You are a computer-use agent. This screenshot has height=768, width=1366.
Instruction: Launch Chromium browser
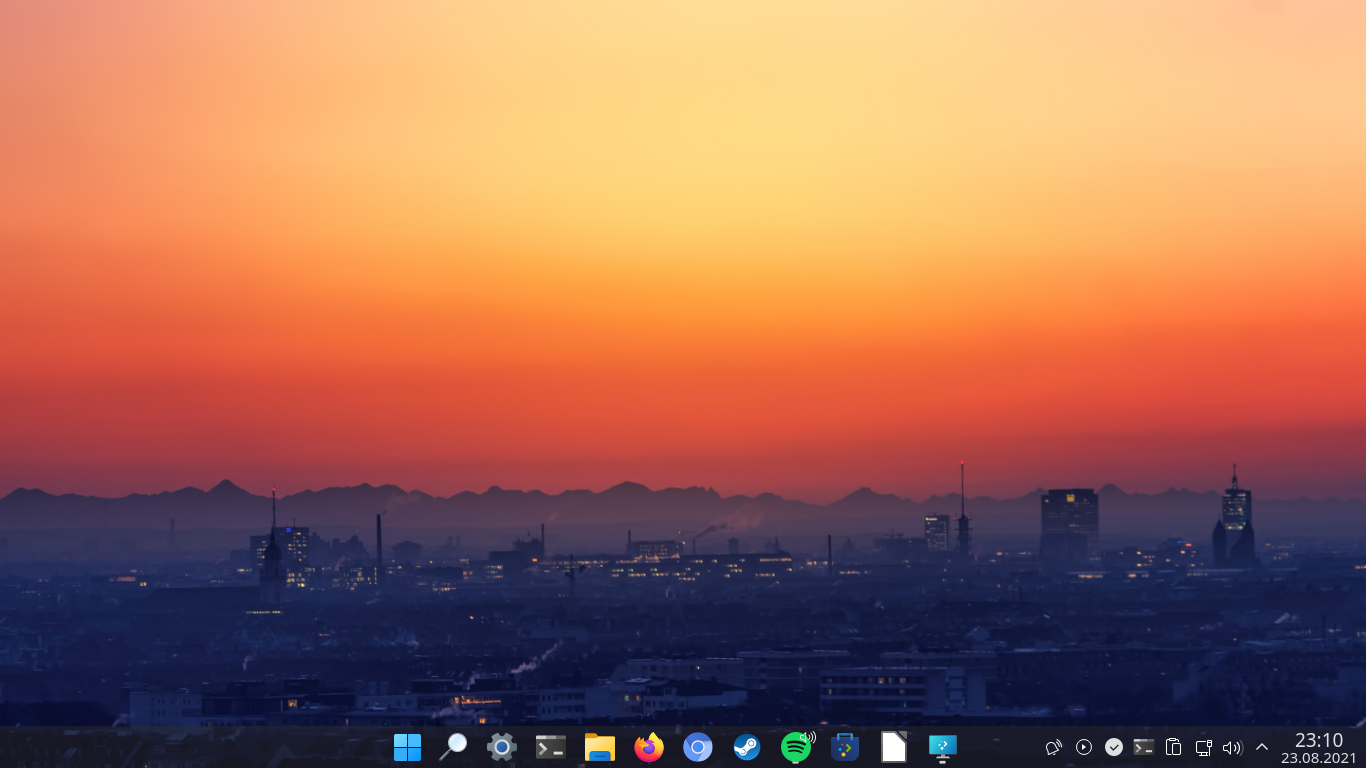[x=698, y=747]
